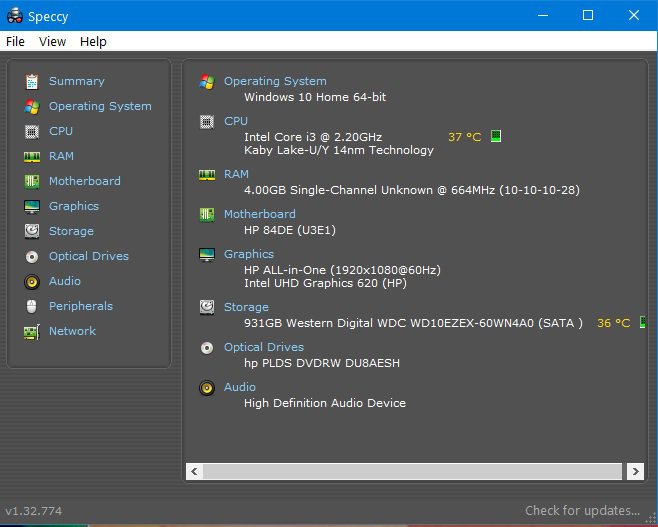Click the Graphics monitor icon in summary panel
The height and width of the screenshot is (527, 658).
[207, 254]
